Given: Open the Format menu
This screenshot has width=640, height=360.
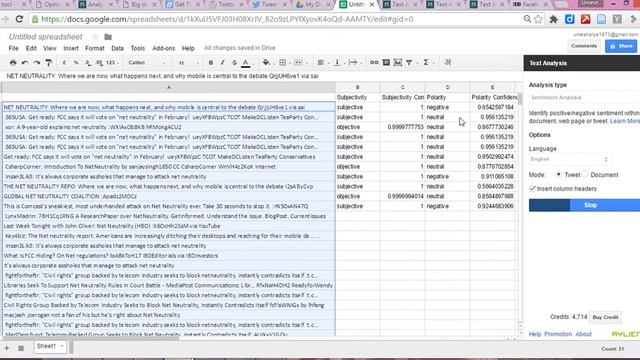Looking at the screenshot, I should coord(95,48).
